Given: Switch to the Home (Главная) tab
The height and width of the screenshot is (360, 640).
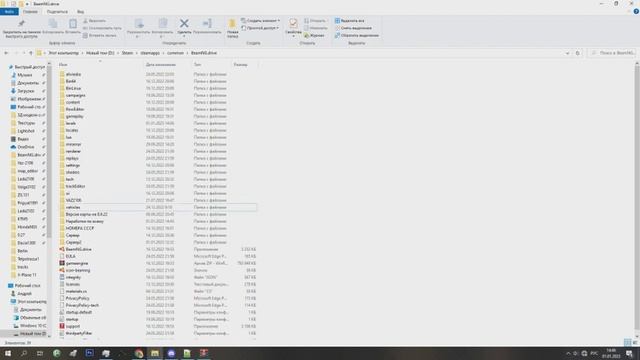Looking at the screenshot, I should click(x=30, y=12).
